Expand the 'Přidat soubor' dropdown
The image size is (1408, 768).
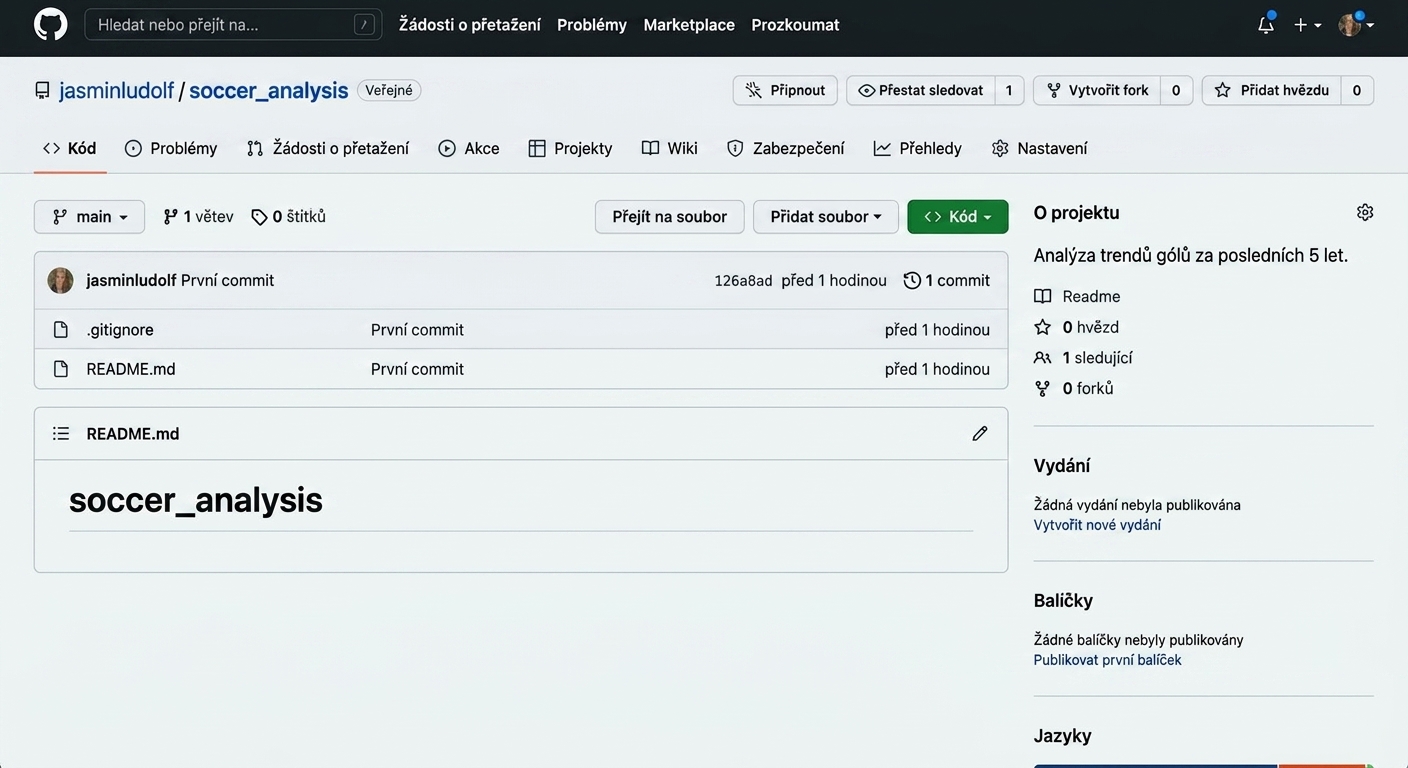point(826,217)
